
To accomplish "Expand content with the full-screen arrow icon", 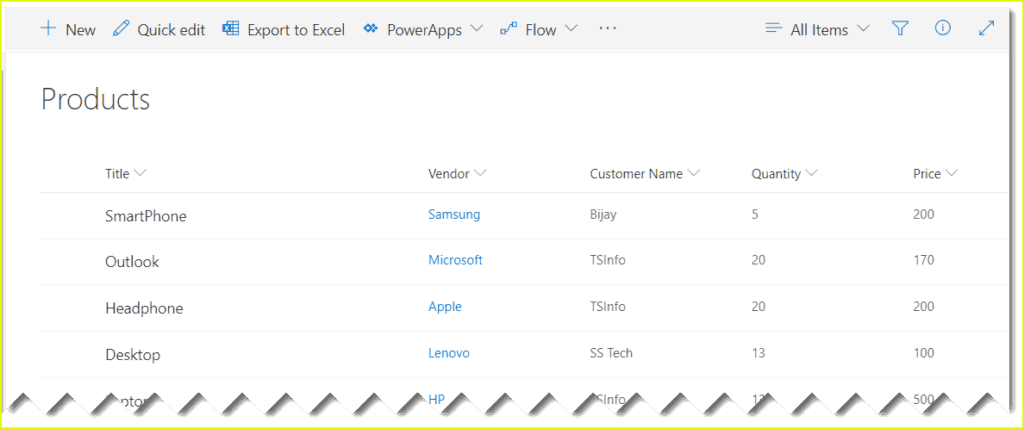I will coord(986,28).
